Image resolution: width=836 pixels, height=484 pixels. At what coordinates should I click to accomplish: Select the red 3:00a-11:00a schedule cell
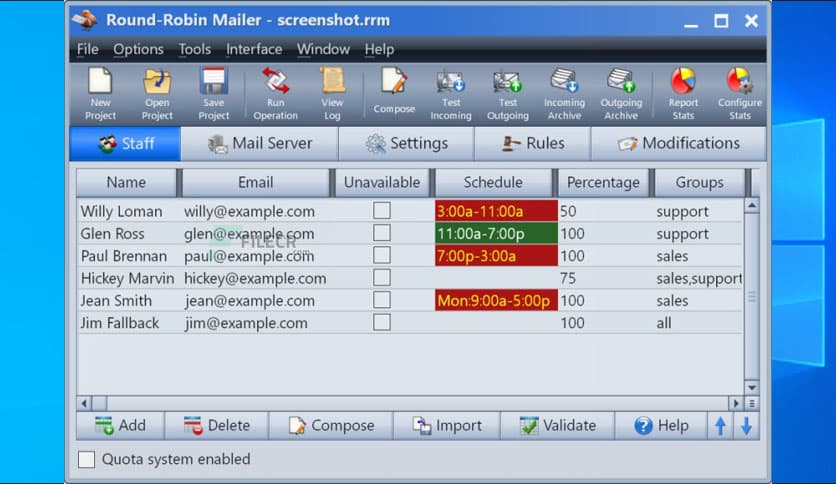click(x=496, y=211)
